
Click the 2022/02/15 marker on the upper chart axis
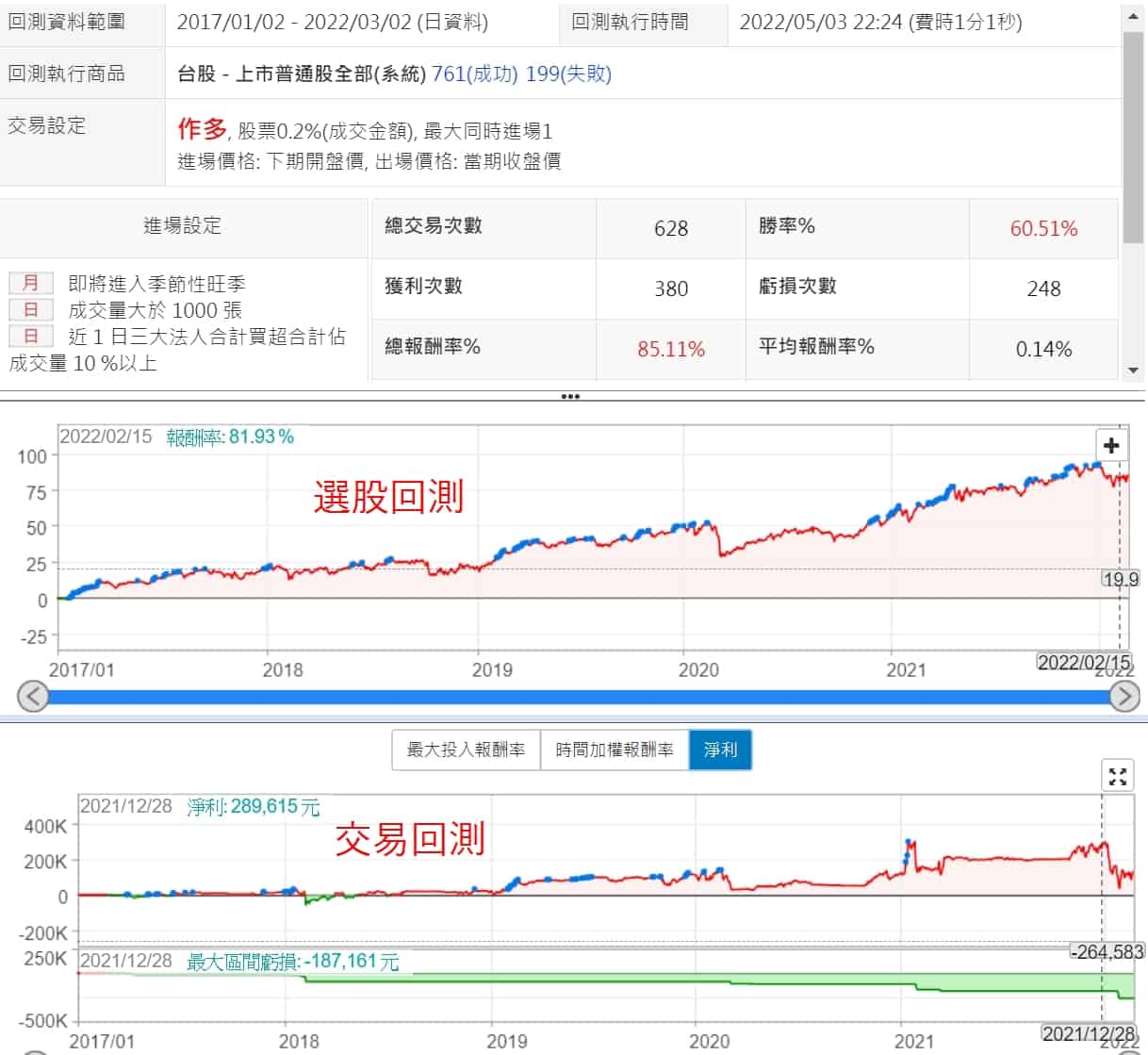pyautogui.click(x=1084, y=662)
